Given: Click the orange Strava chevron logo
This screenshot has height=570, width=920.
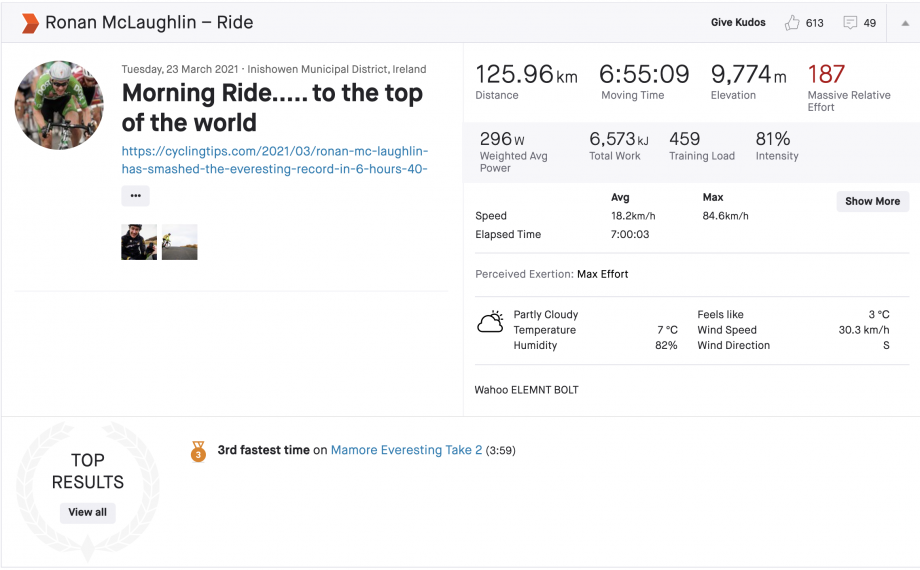Looking at the screenshot, I should (x=30, y=22).
